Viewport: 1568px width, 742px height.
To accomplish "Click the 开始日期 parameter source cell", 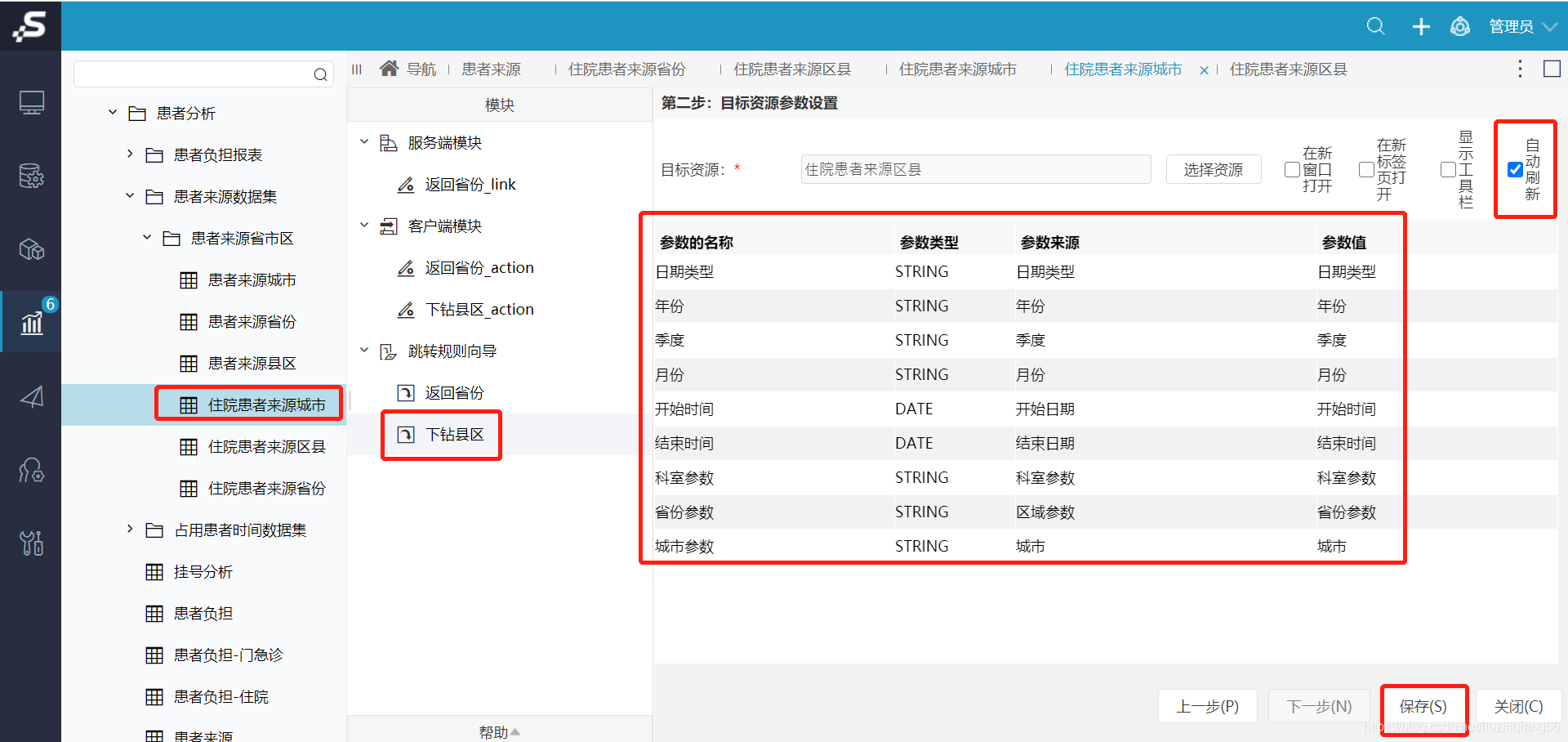I will (x=1045, y=409).
